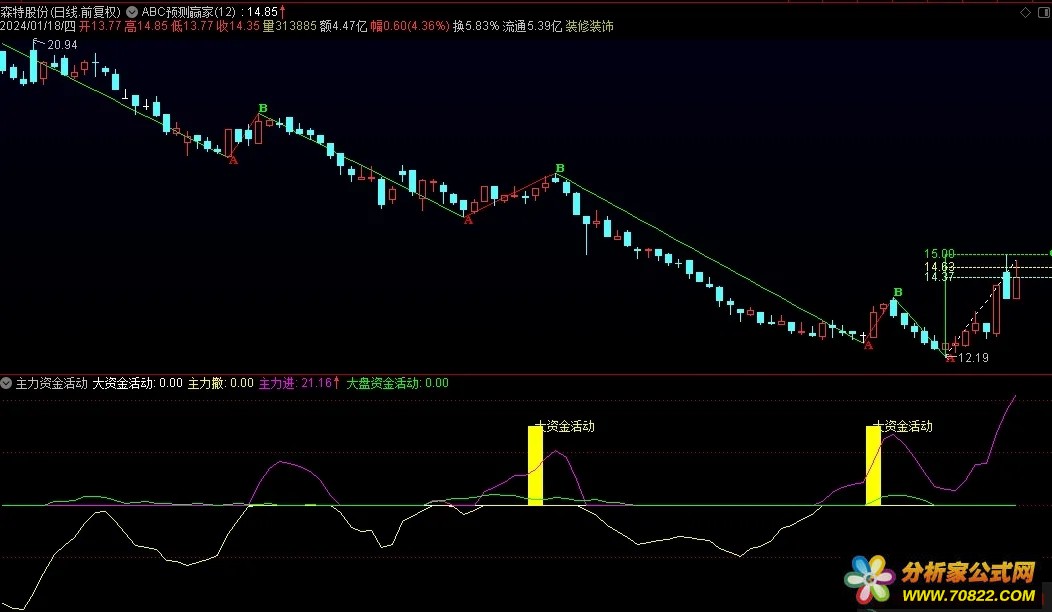Click the 15.00 target price label
Screen dimensions: 1052x612
[x=939, y=254]
